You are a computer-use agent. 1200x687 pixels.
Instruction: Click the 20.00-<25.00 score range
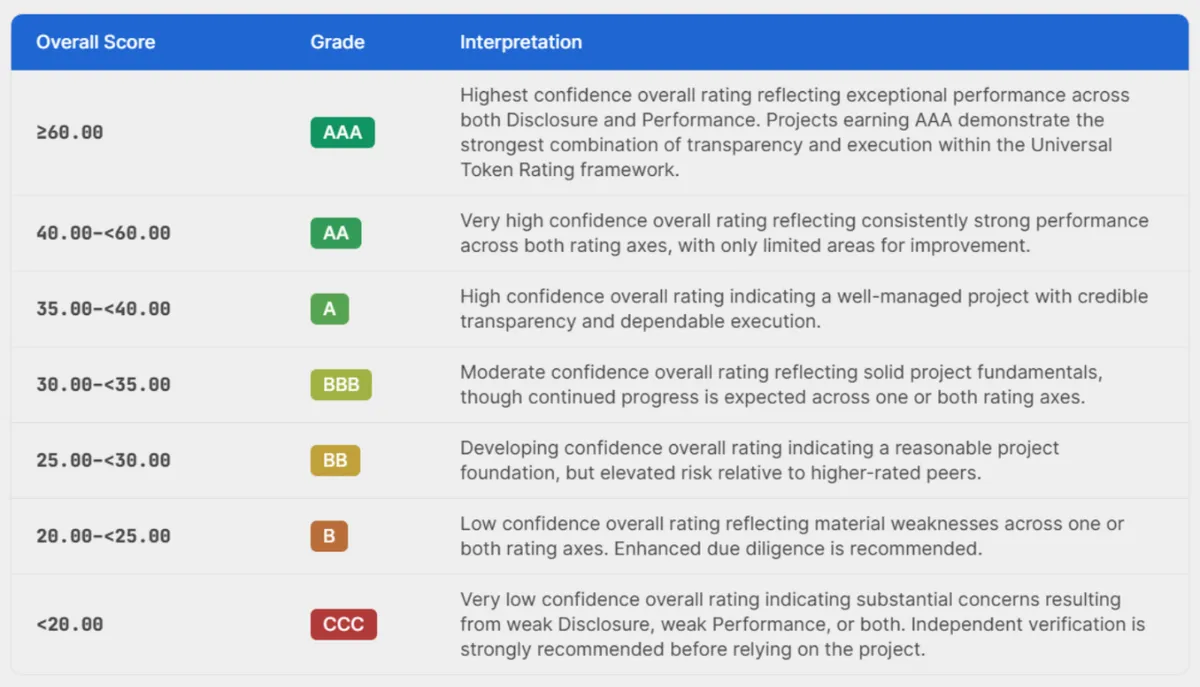[104, 536]
